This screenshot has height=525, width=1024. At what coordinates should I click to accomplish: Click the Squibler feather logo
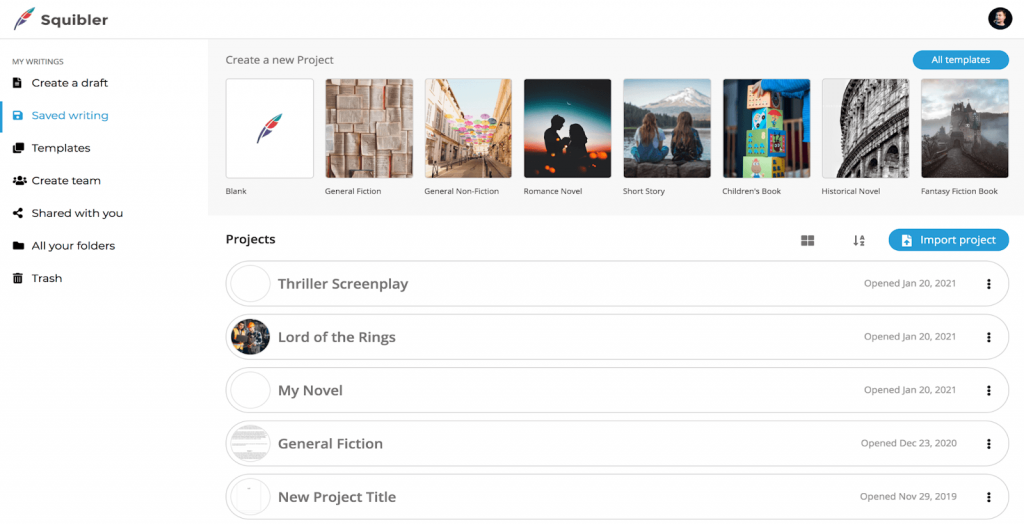24,18
